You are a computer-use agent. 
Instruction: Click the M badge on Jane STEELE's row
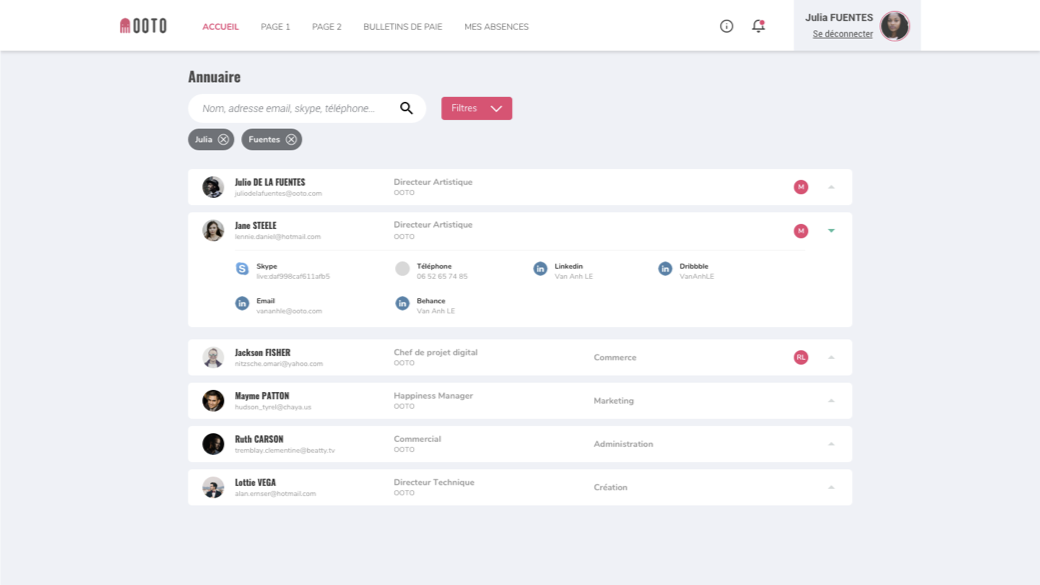(801, 231)
